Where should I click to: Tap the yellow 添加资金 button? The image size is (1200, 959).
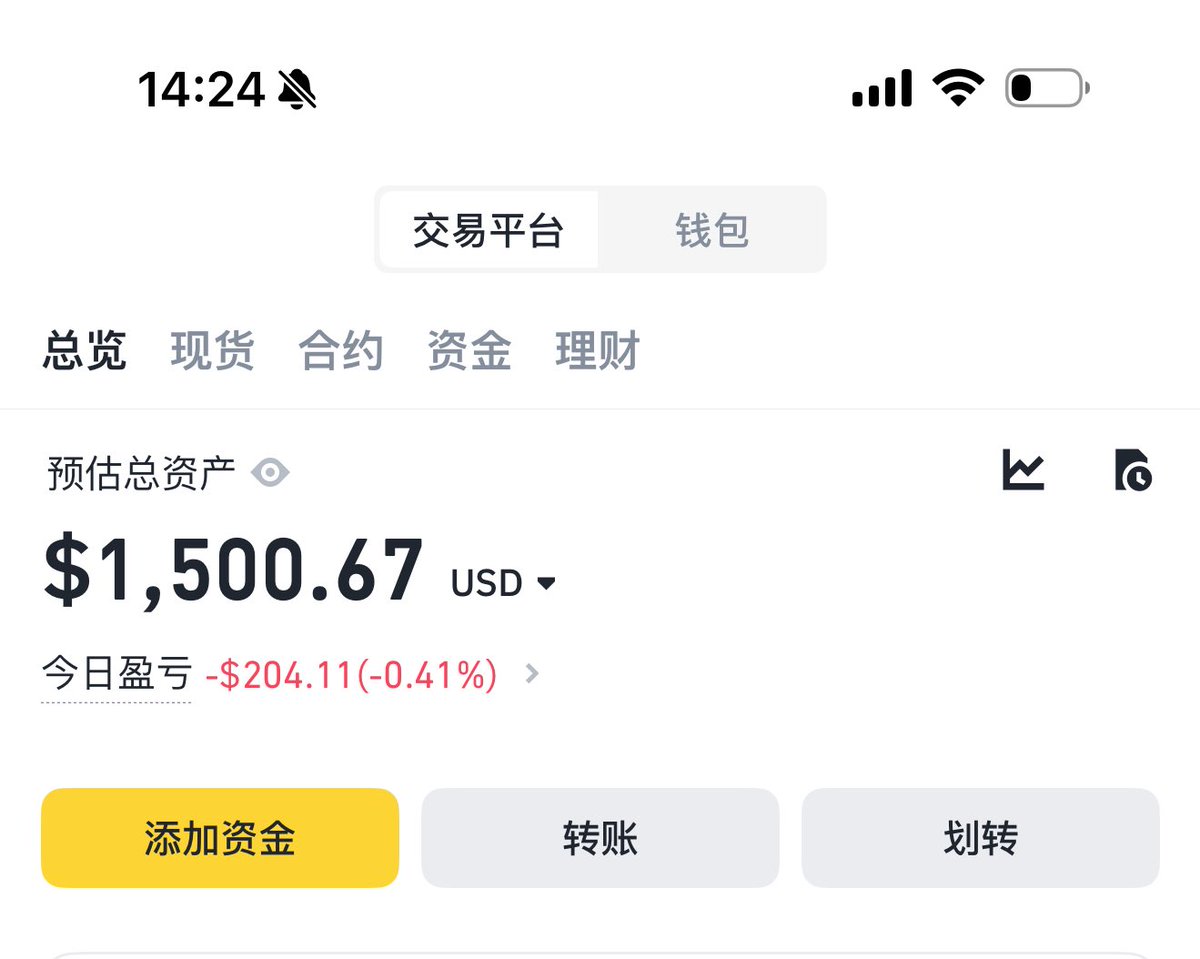(220, 838)
